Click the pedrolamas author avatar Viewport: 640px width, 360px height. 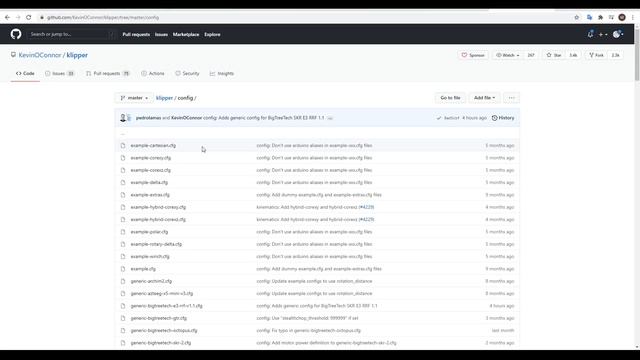123,118
